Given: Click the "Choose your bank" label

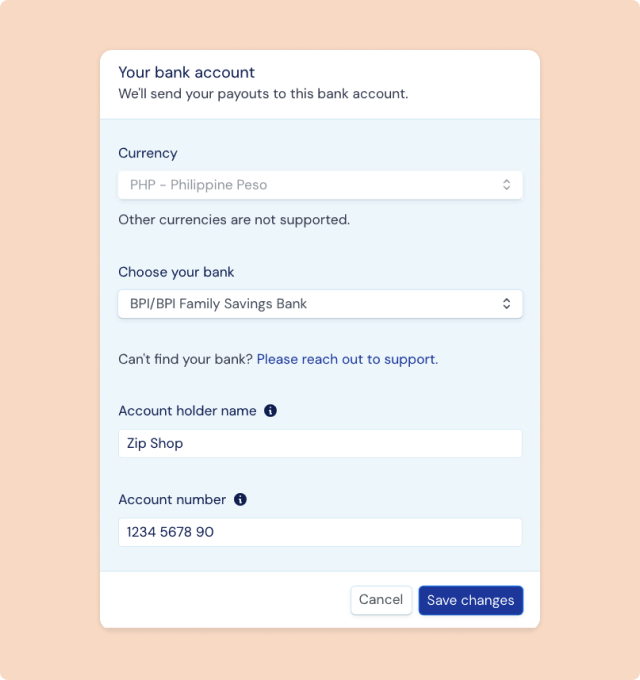Looking at the screenshot, I should coord(176,272).
